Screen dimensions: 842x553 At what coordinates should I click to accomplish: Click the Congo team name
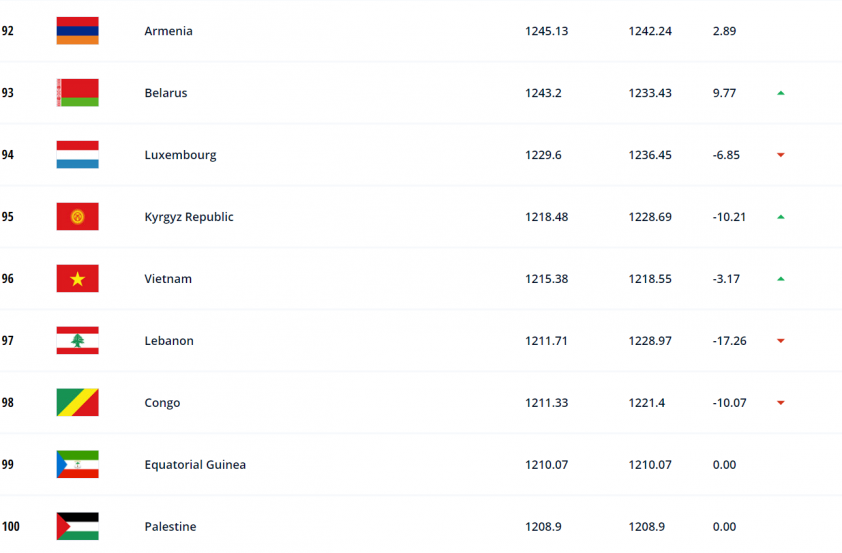[162, 403]
